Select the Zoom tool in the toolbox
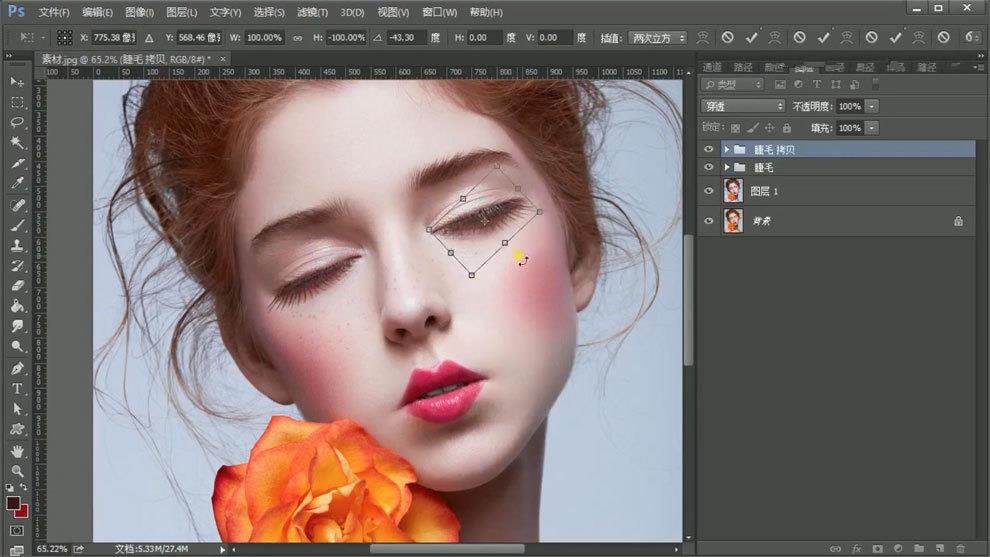The width and height of the screenshot is (990, 557). click(x=17, y=470)
